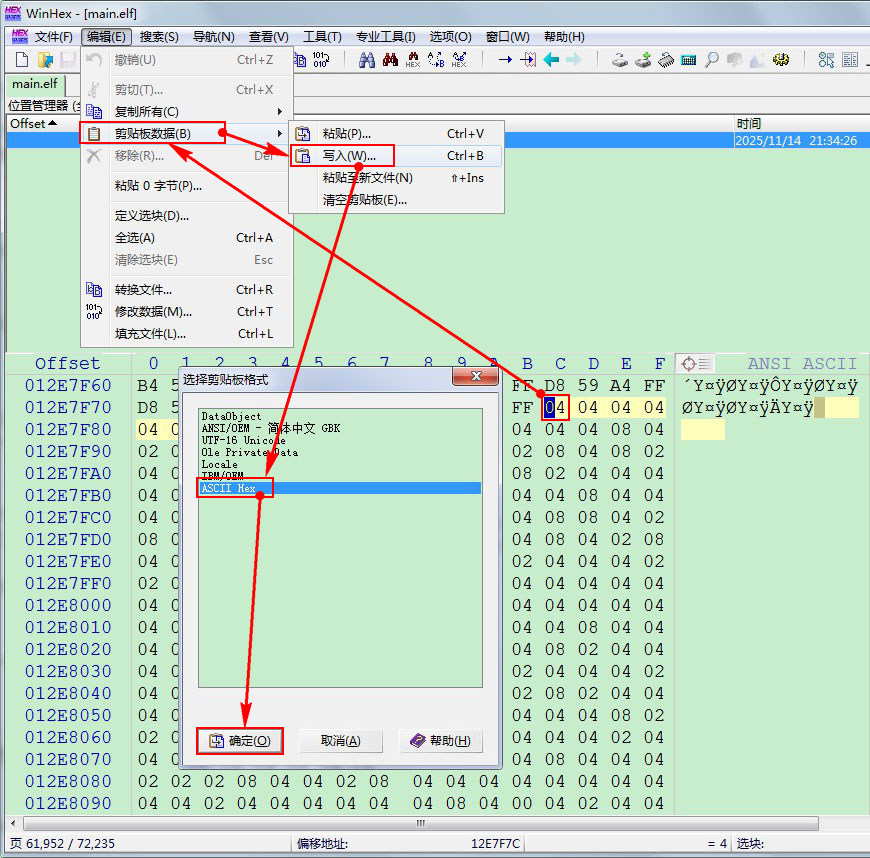Select 粘贴(P)... in the submenu
Image resolution: width=870 pixels, height=858 pixels.
[x=346, y=133]
